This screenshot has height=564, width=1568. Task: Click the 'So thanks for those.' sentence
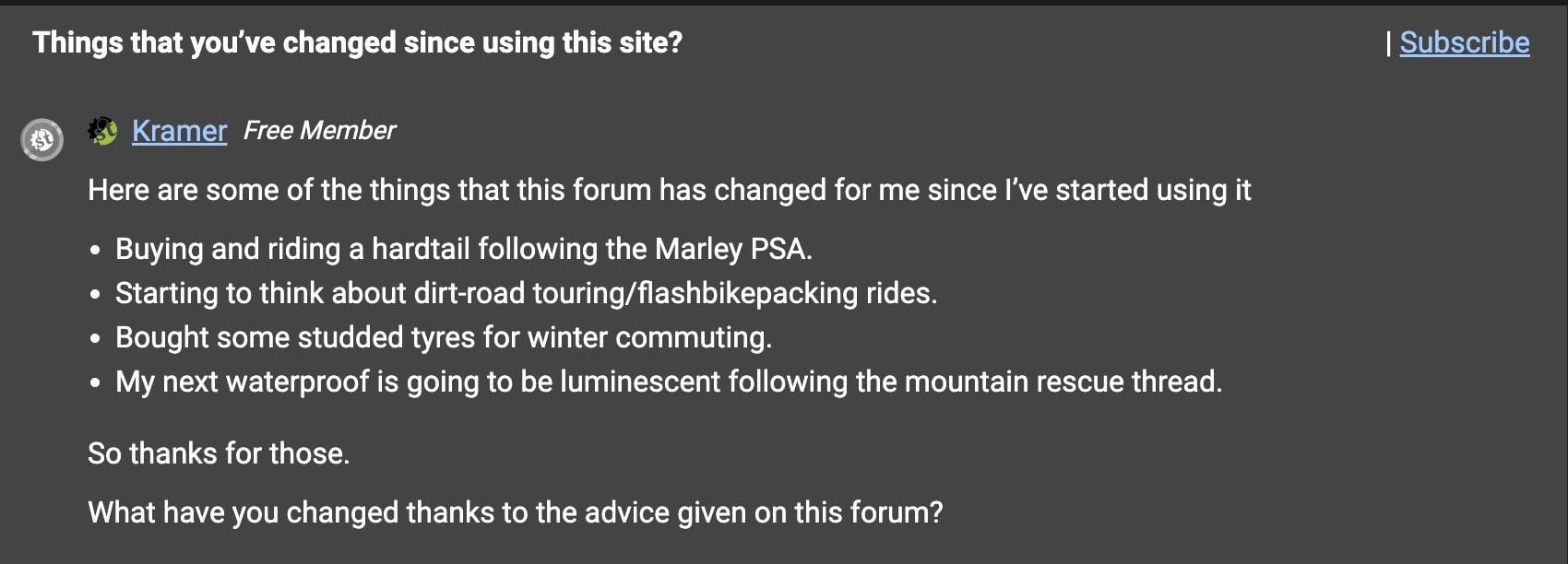(x=219, y=453)
